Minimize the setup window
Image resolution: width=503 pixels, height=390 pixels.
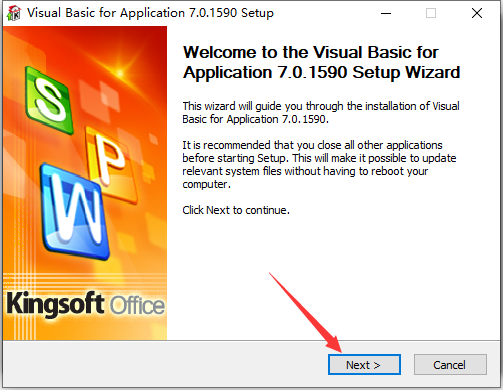386,13
